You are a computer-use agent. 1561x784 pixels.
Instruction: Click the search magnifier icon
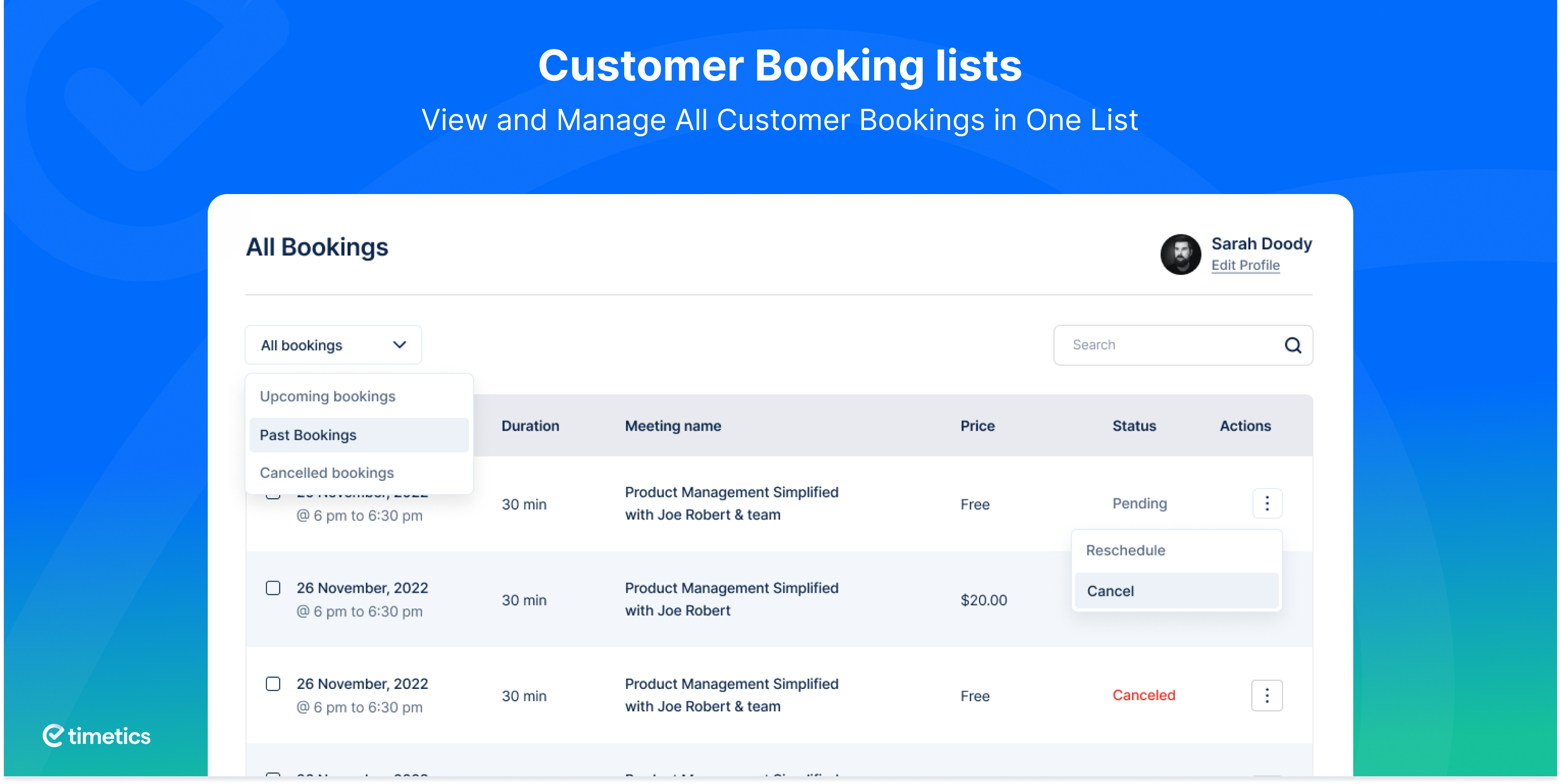pos(1293,345)
